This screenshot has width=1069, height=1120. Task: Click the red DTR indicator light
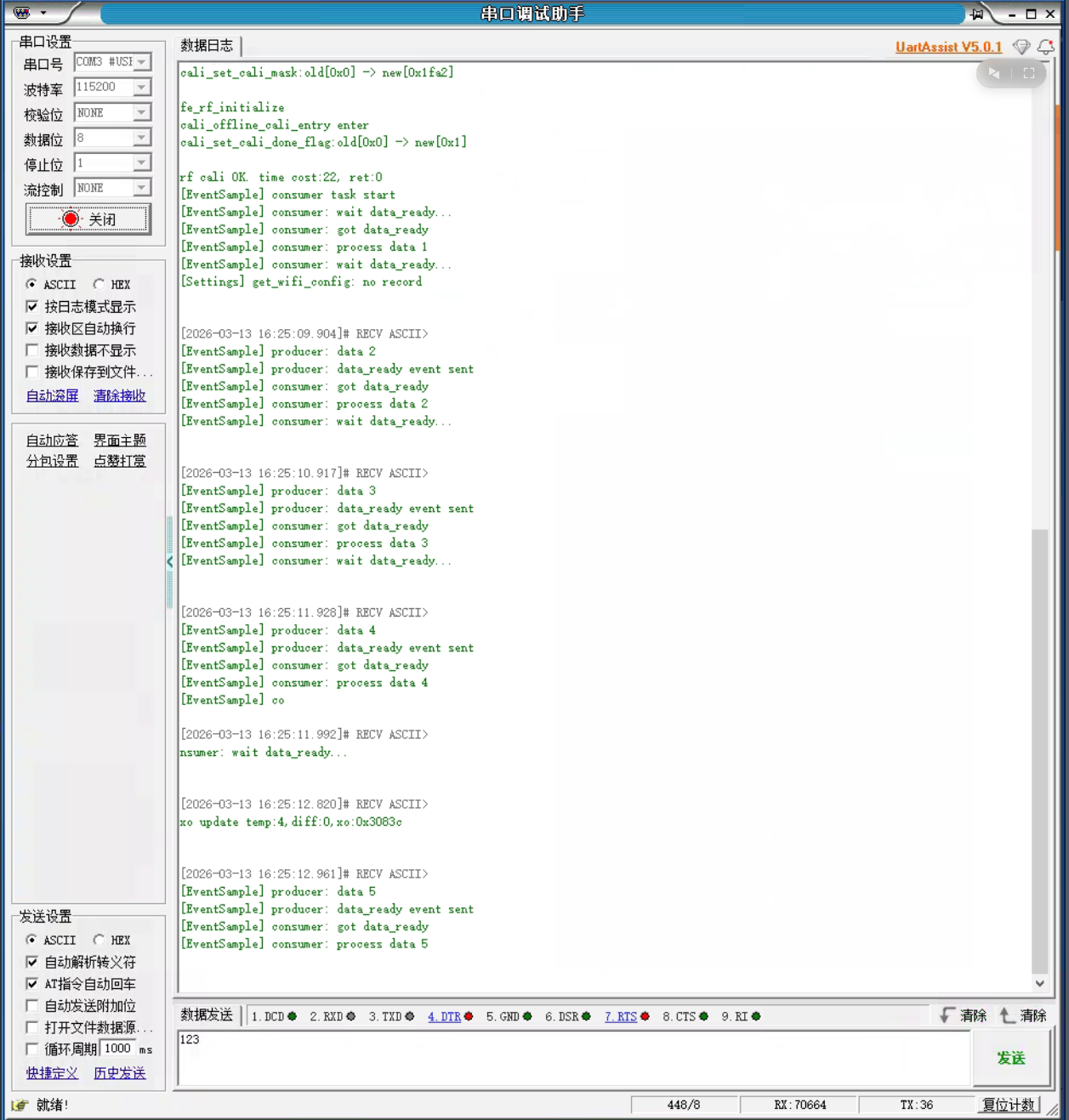tap(469, 1016)
